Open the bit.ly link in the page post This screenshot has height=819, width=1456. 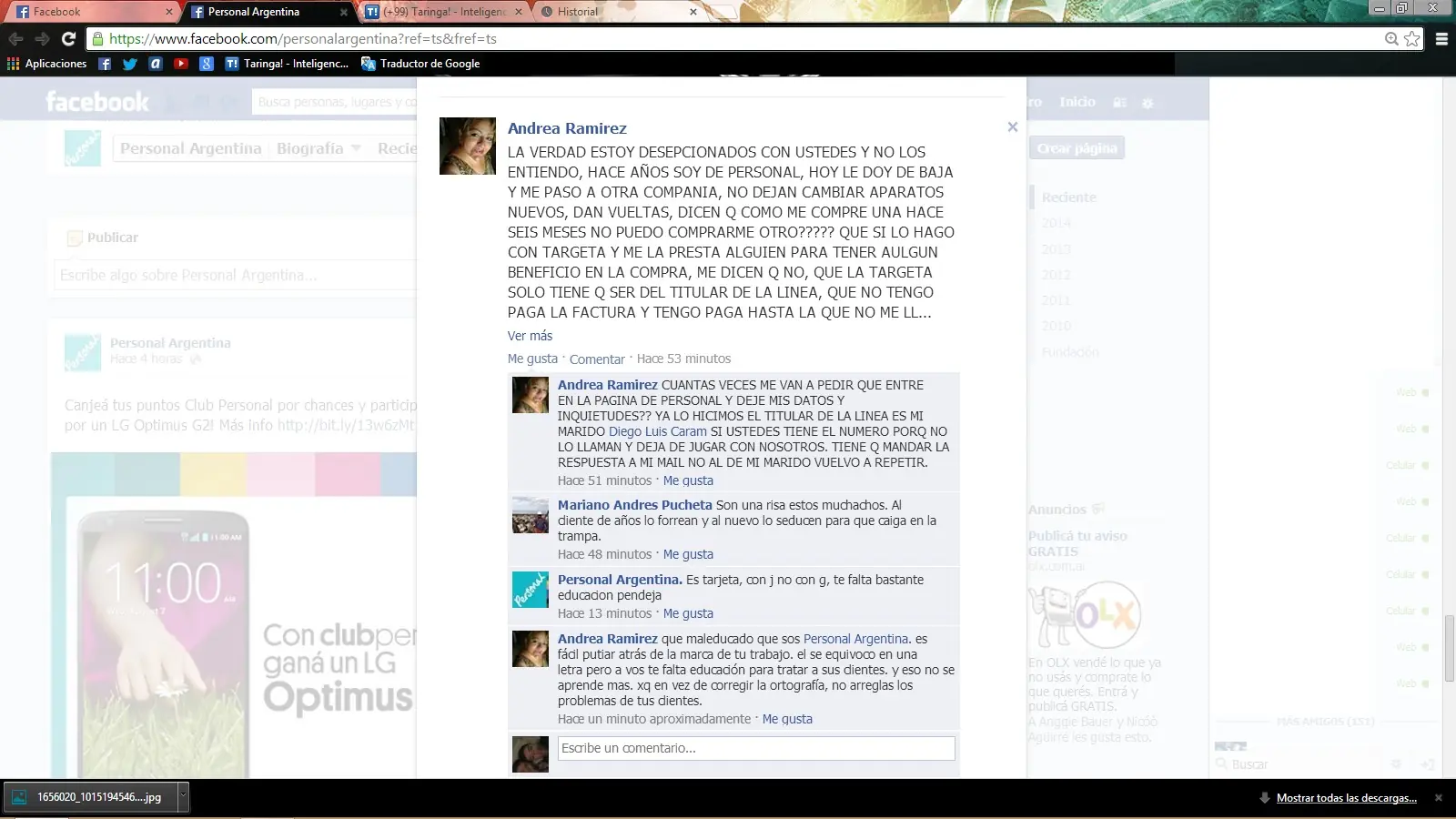346,425
